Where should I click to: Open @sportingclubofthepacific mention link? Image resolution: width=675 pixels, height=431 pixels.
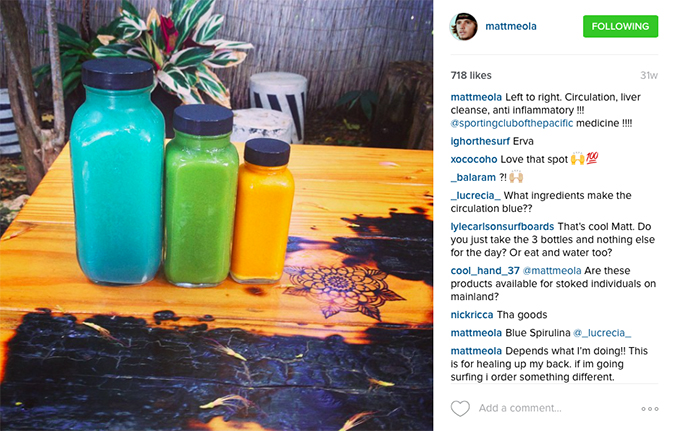coord(512,123)
